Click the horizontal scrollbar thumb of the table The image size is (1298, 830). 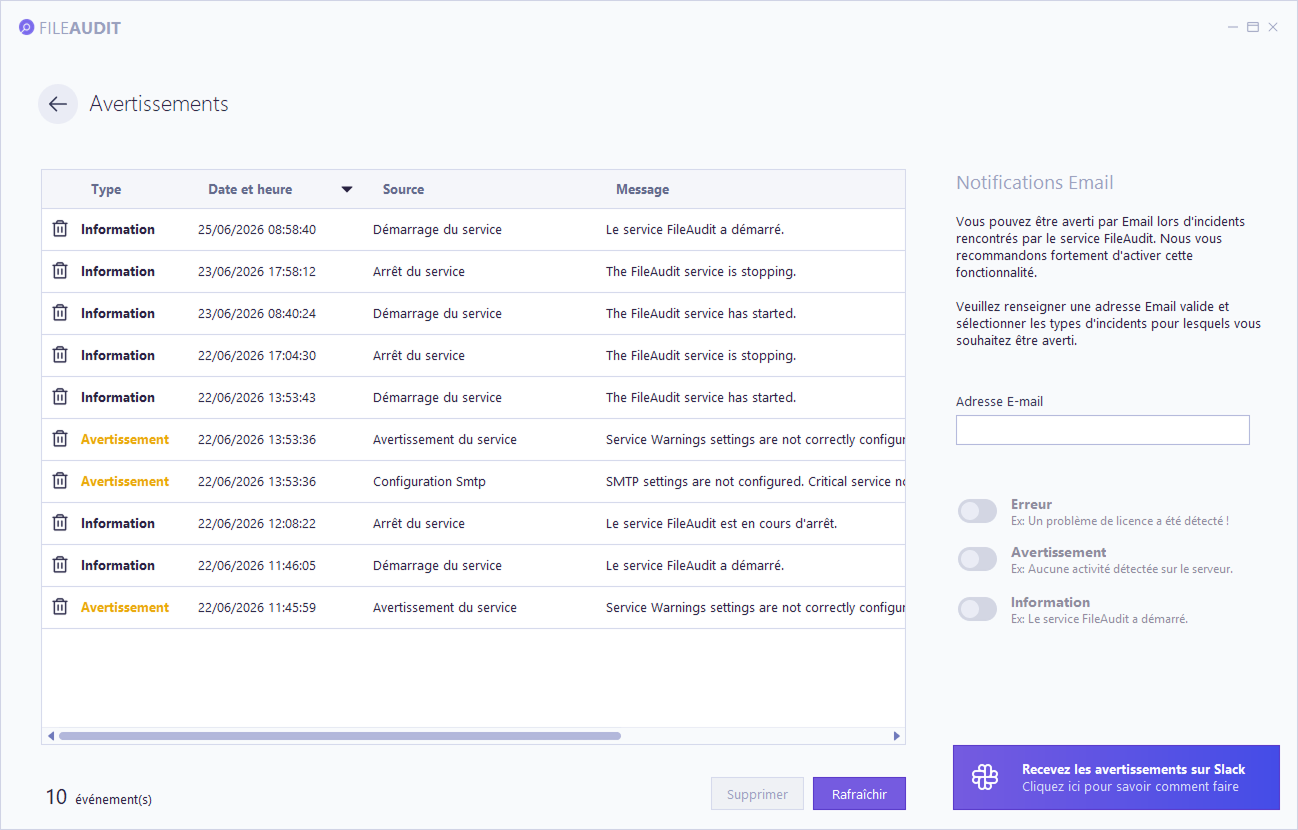[x=339, y=736]
